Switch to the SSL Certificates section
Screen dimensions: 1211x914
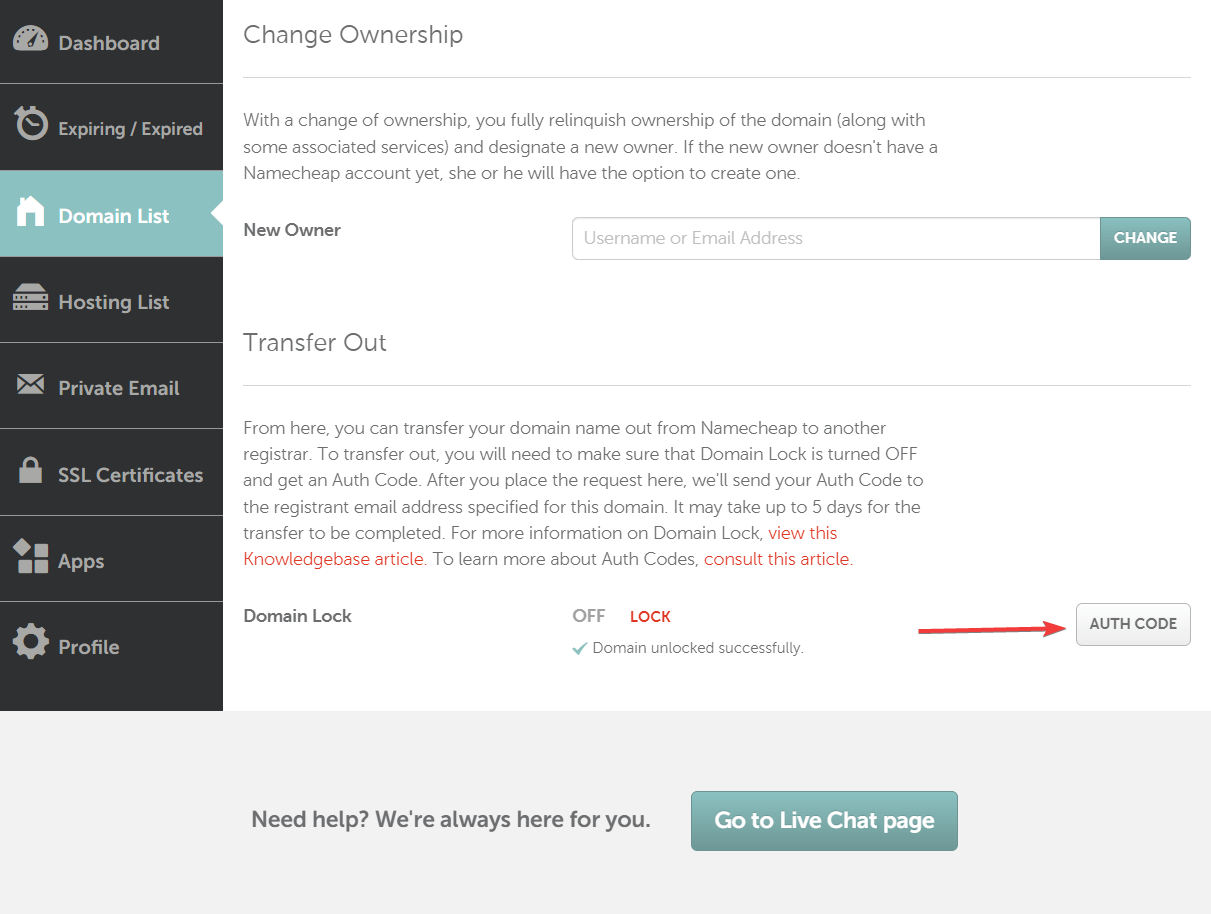(129, 473)
